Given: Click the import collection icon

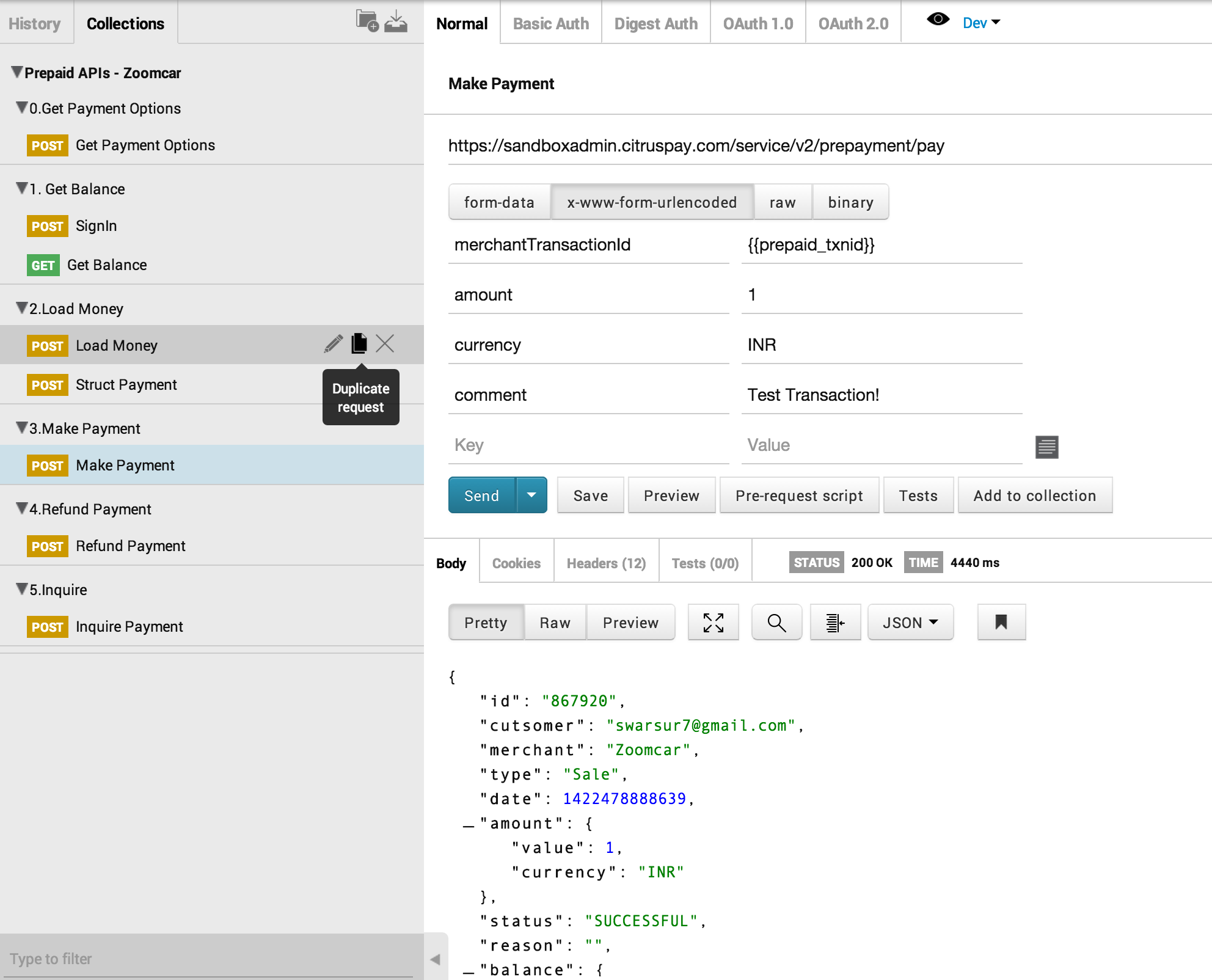Looking at the screenshot, I should click(396, 21).
